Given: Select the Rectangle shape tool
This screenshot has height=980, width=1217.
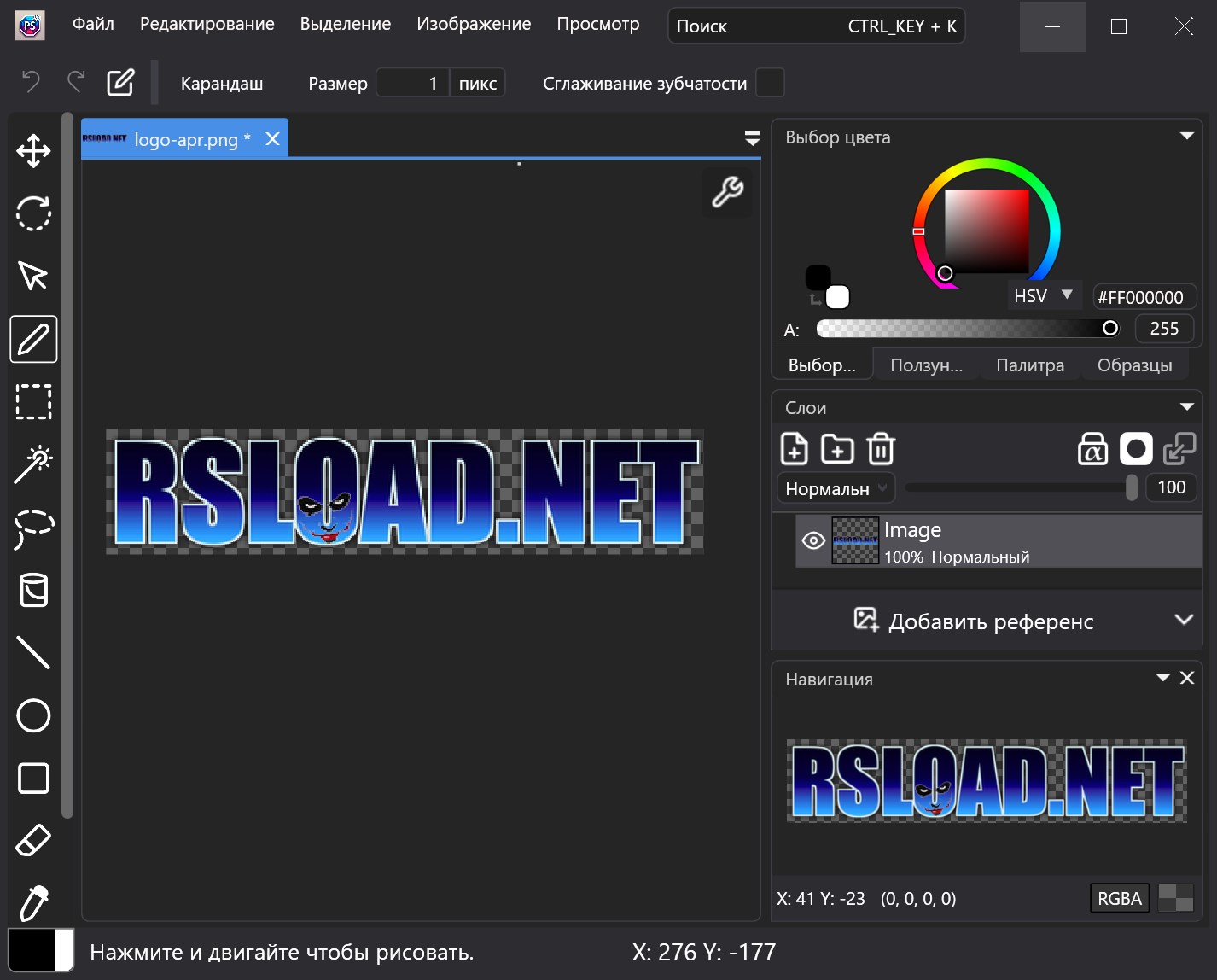Looking at the screenshot, I should (x=33, y=779).
